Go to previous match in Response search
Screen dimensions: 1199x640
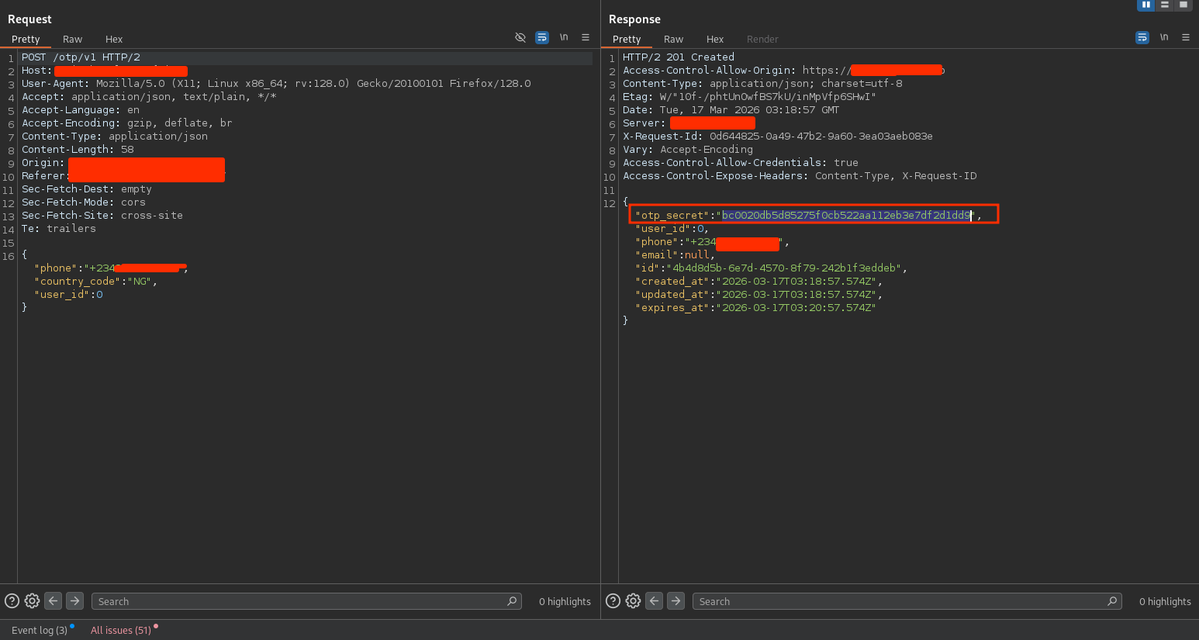[x=654, y=601]
